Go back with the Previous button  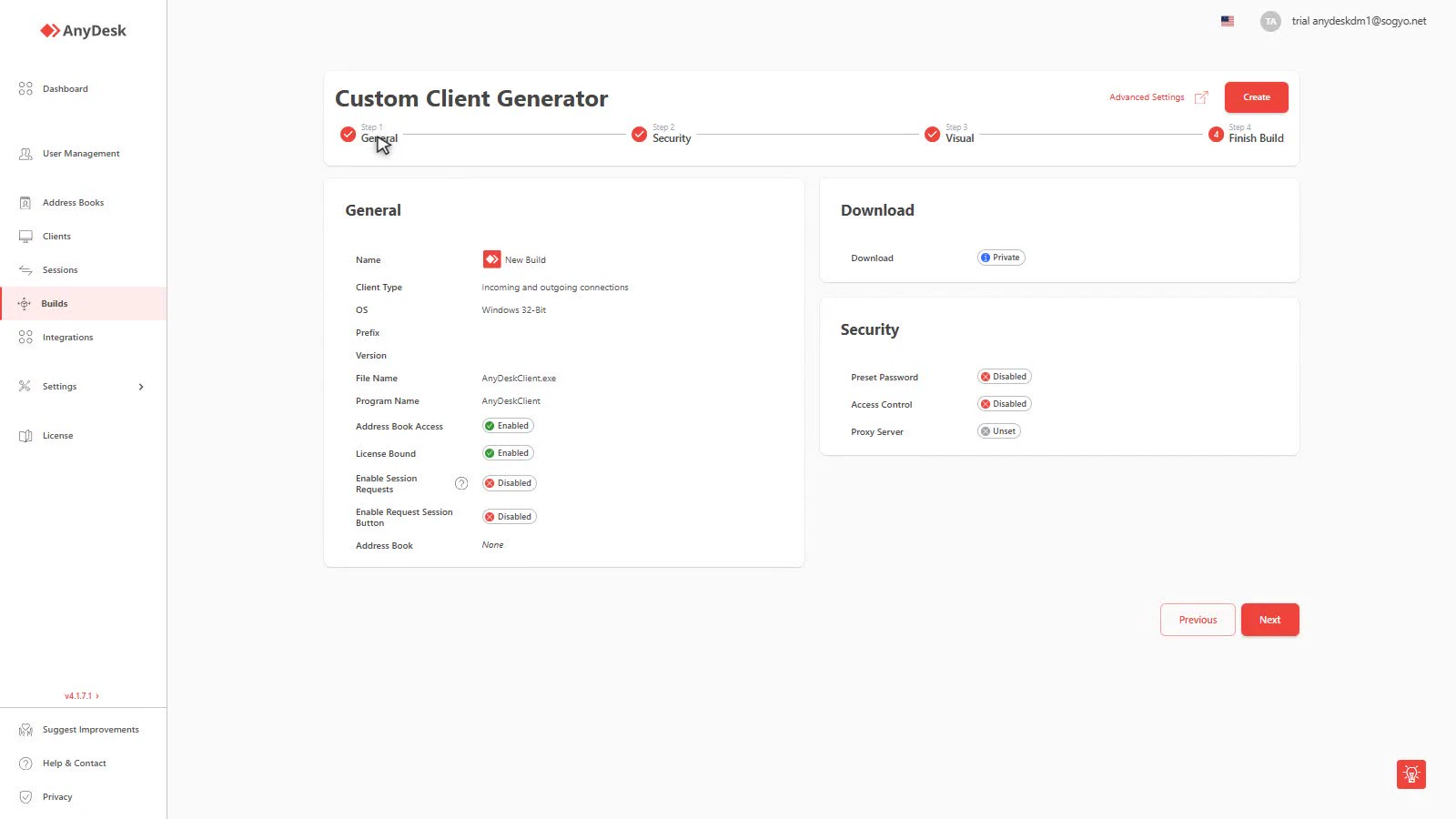tap(1198, 620)
